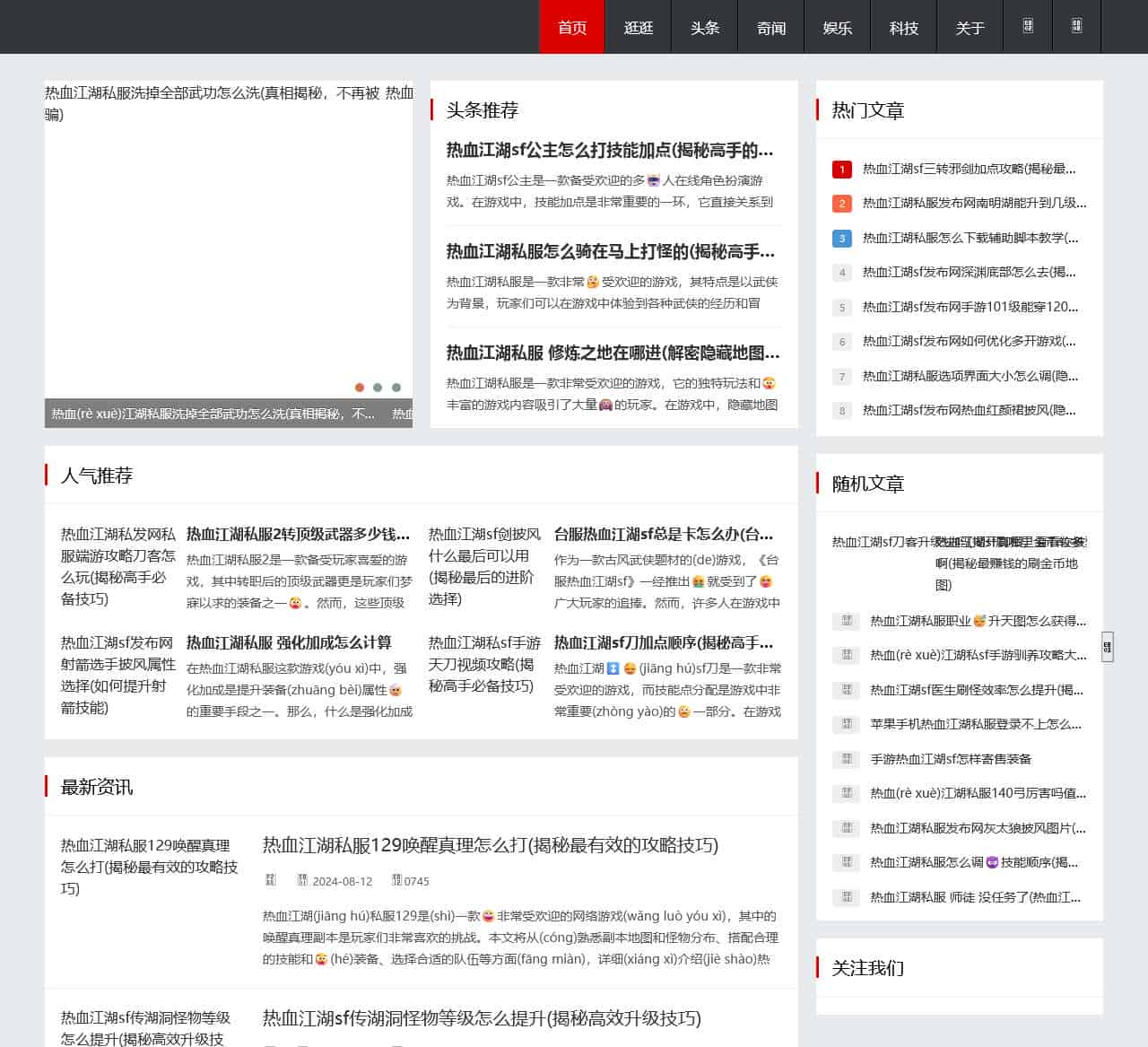
Task: Open the 奇闻 menu item
Action: 771,27
